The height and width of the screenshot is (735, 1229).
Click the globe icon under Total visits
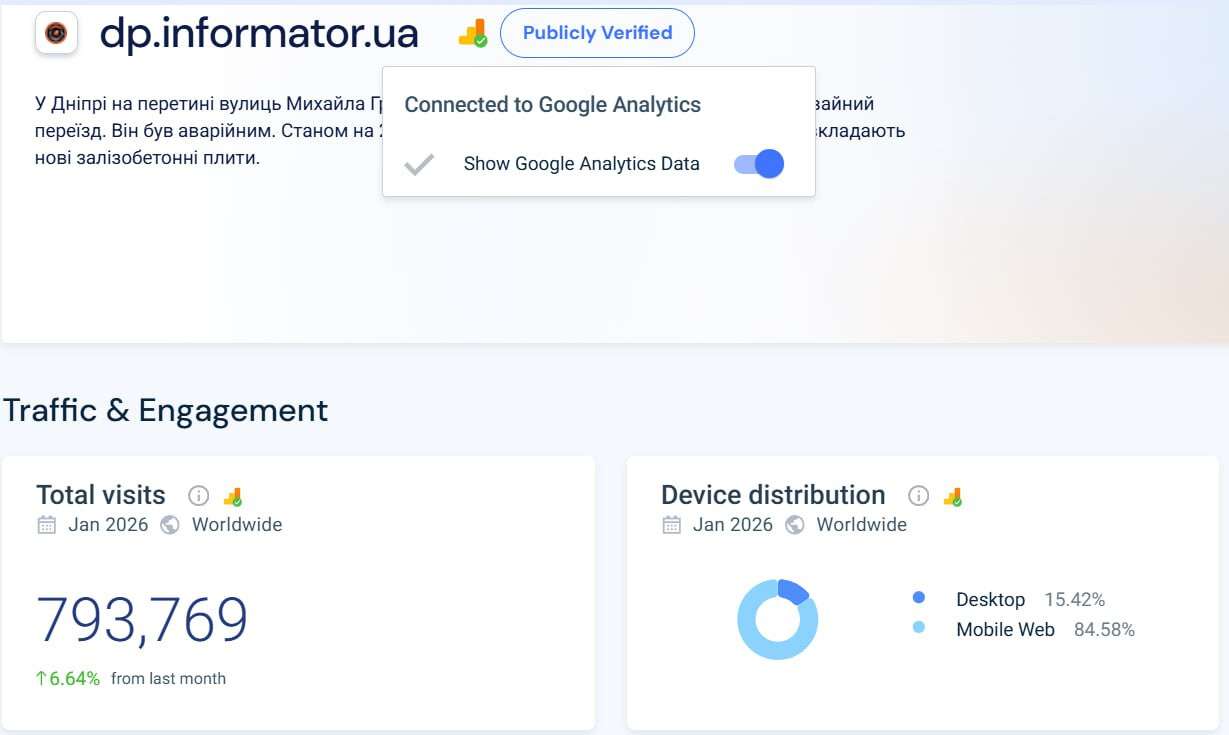click(170, 525)
